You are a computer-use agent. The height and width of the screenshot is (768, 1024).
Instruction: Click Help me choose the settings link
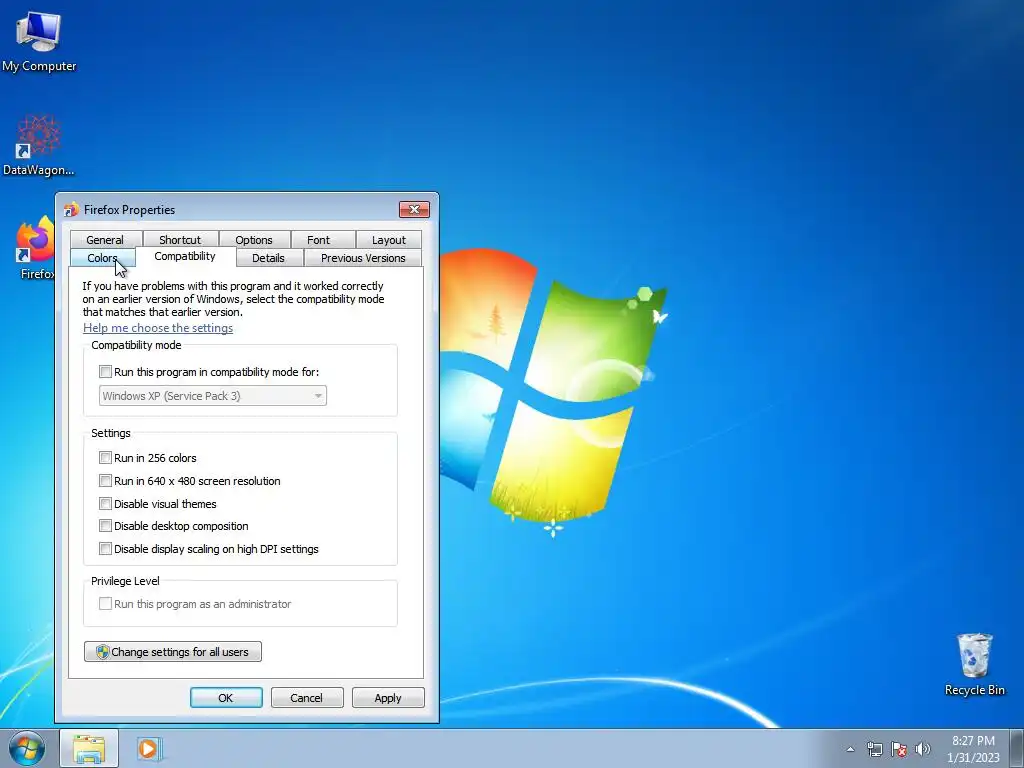[x=158, y=328]
